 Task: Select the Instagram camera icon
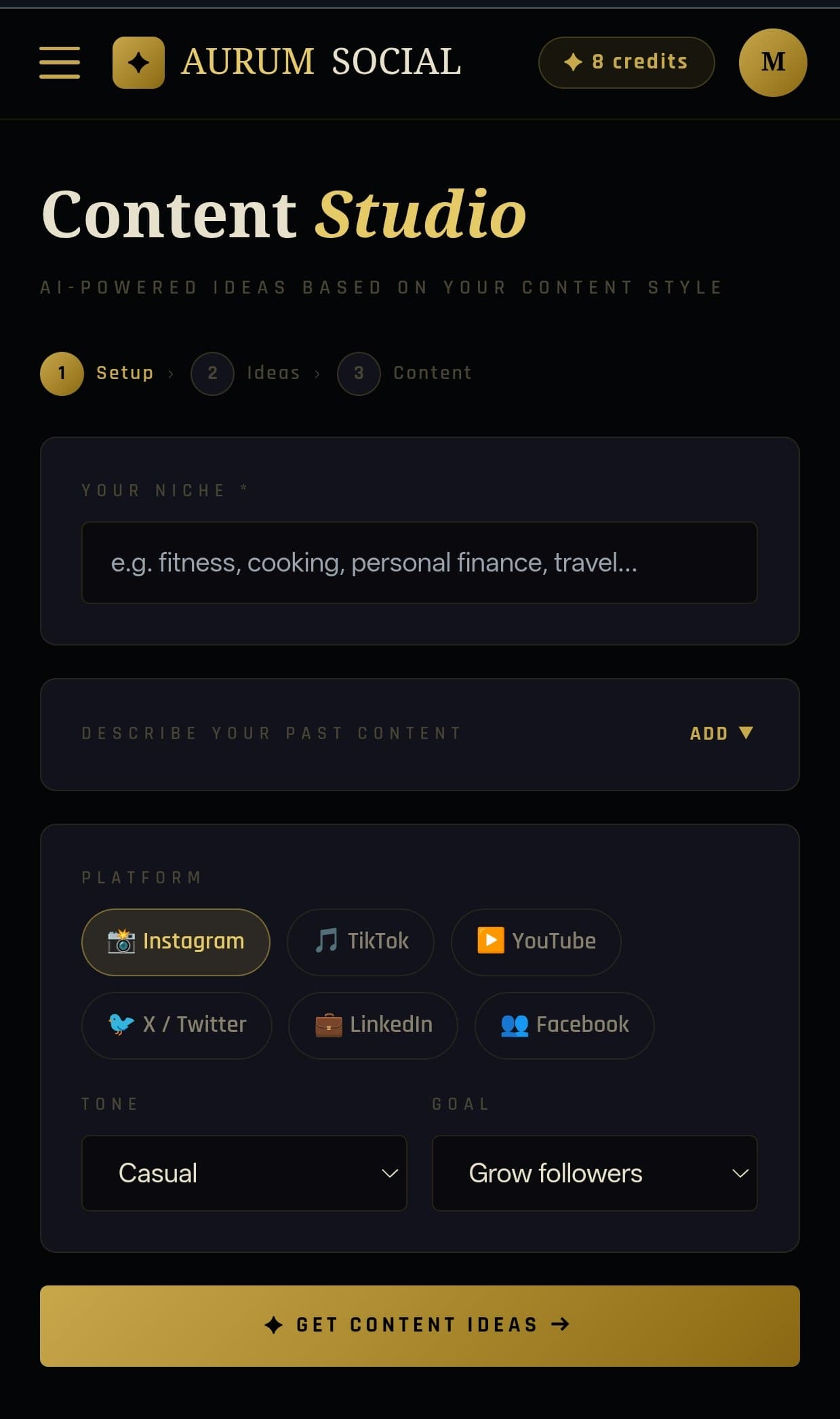(123, 942)
